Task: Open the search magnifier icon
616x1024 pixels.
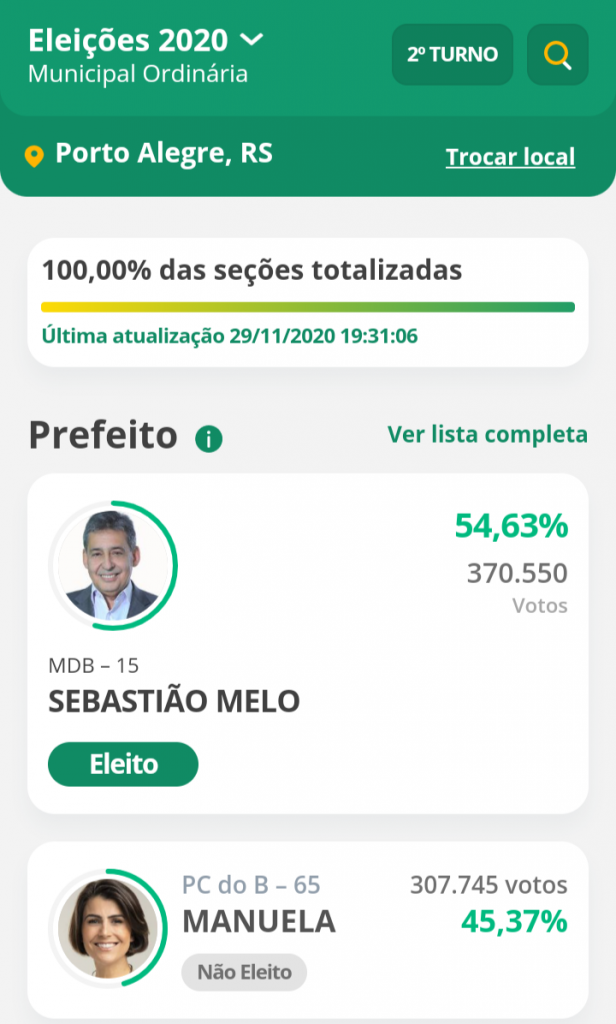Action: point(557,54)
